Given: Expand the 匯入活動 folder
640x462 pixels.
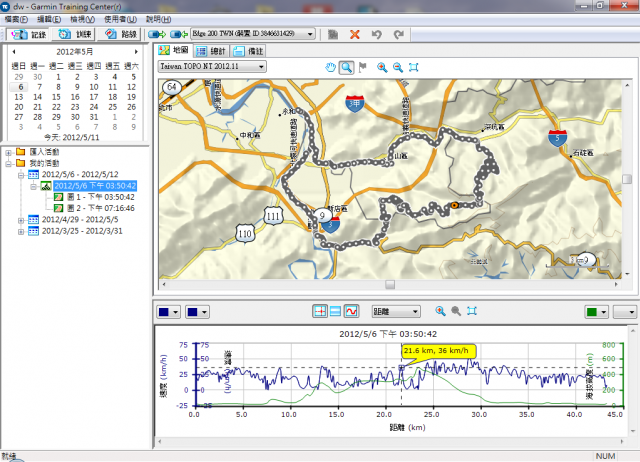Looking at the screenshot, I should 9,153.
